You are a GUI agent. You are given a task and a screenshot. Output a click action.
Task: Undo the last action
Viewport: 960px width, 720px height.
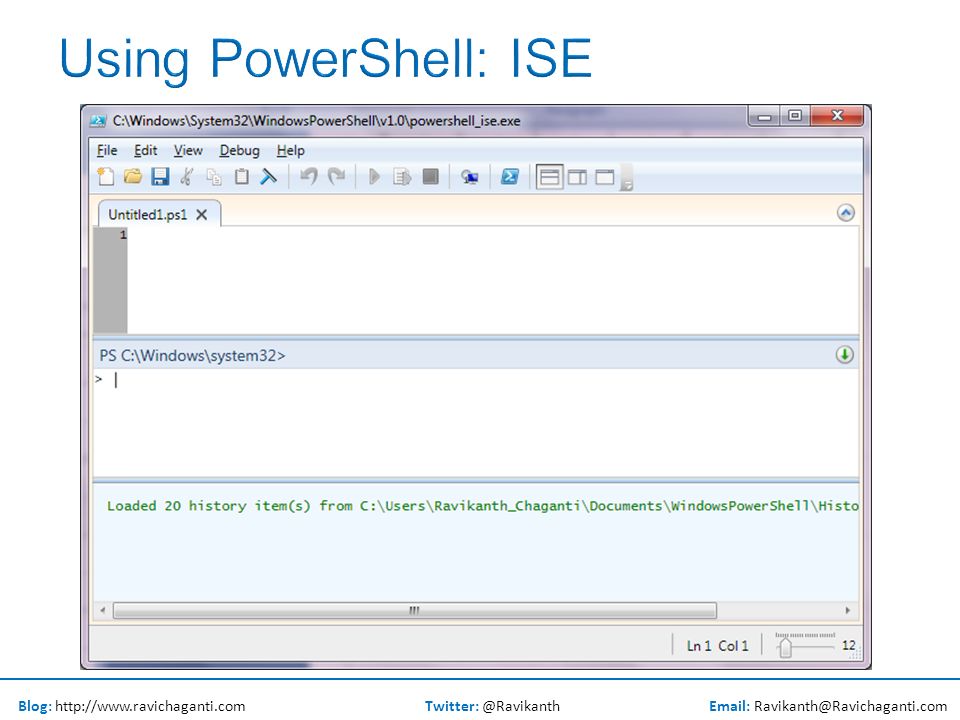[x=309, y=177]
